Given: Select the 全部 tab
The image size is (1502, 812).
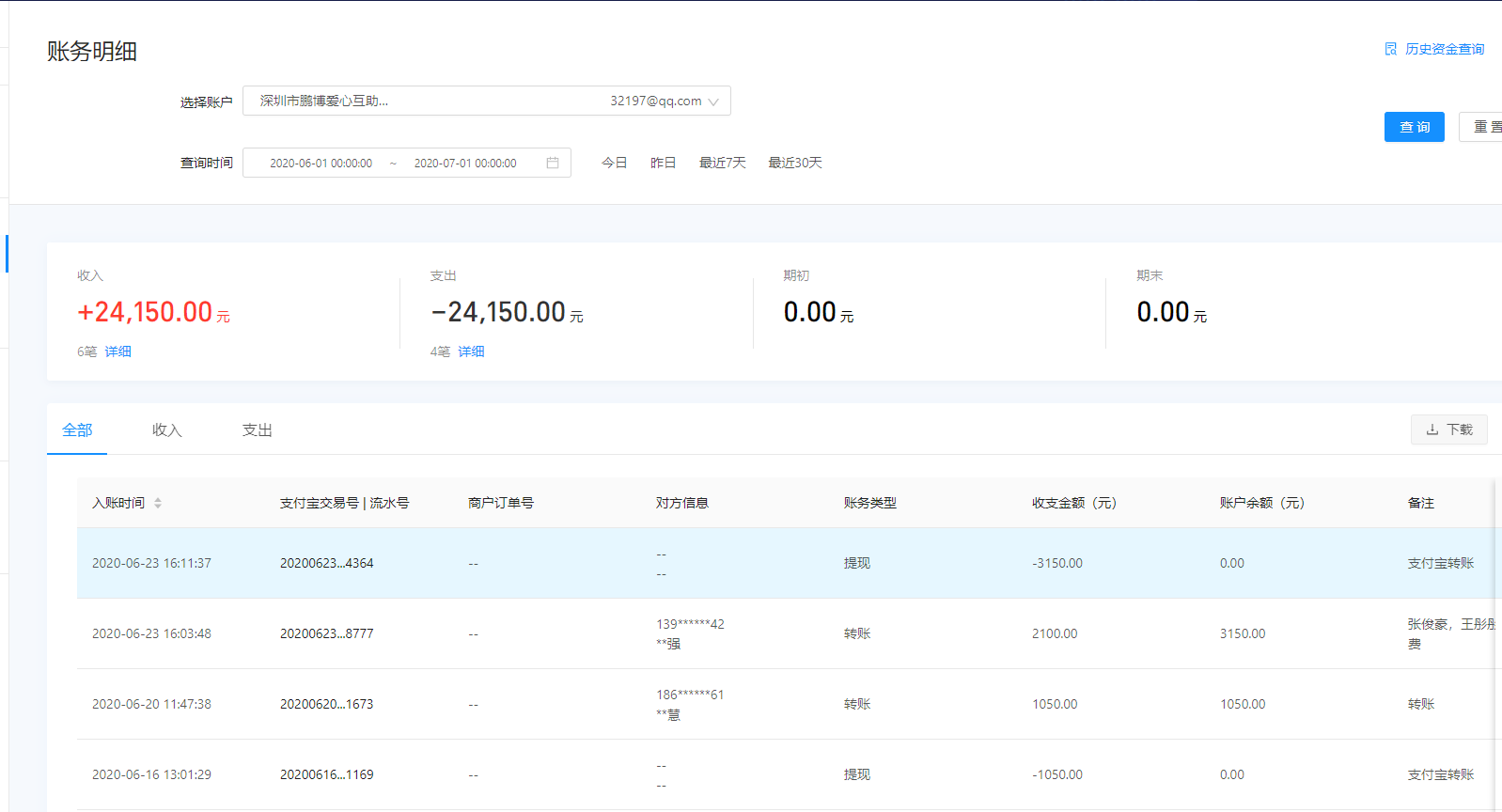Looking at the screenshot, I should (77, 429).
